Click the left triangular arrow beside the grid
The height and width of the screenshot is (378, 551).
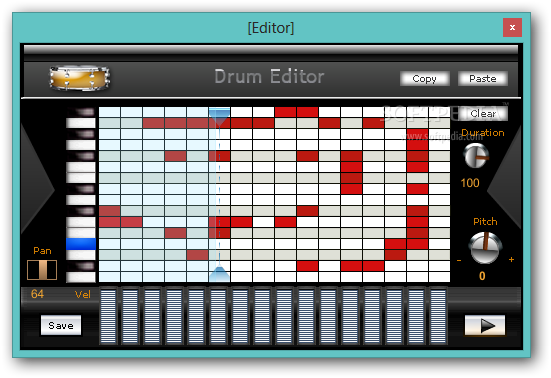[x=38, y=190]
